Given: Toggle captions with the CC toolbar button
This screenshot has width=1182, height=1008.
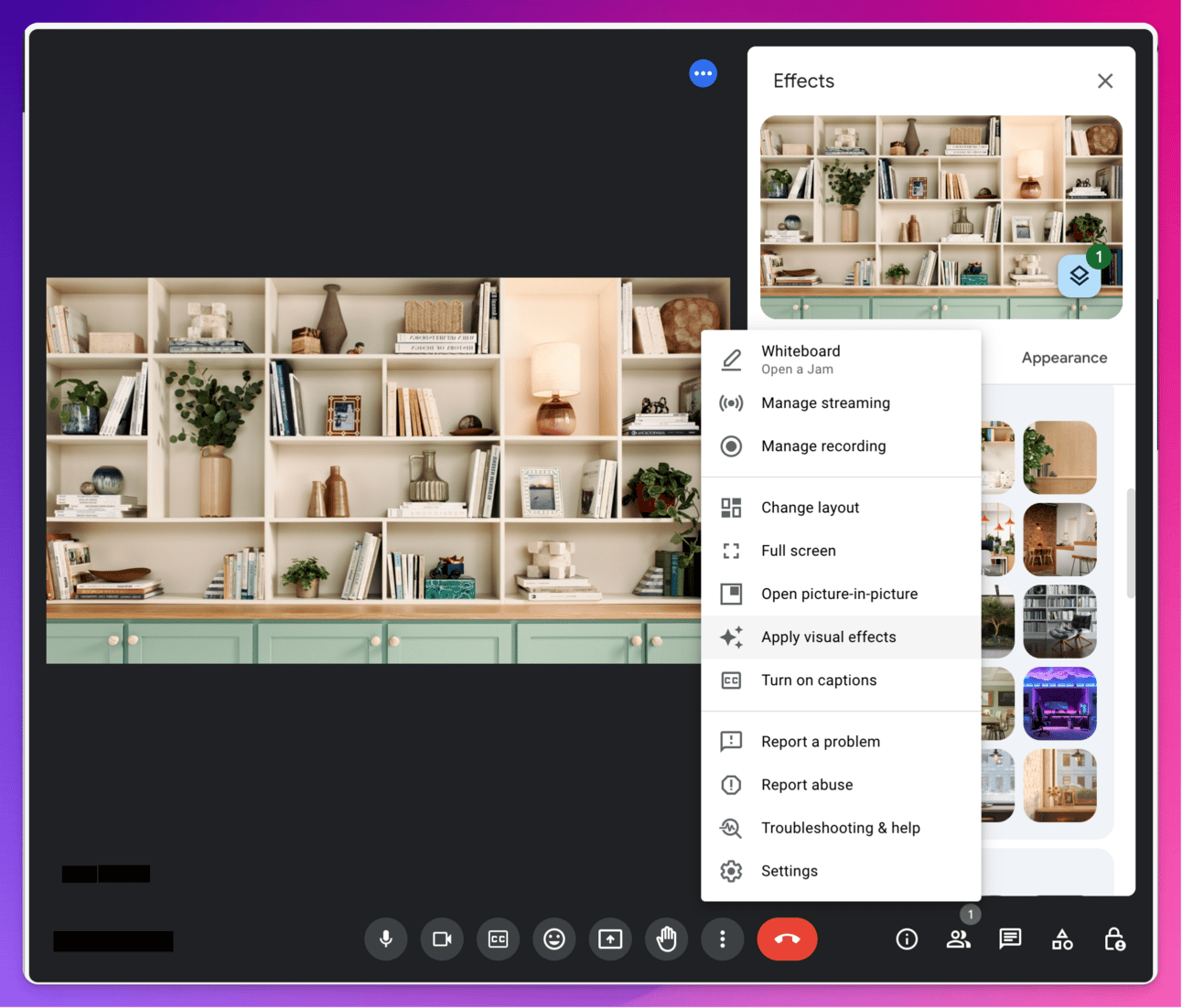Looking at the screenshot, I should pyautogui.click(x=498, y=939).
